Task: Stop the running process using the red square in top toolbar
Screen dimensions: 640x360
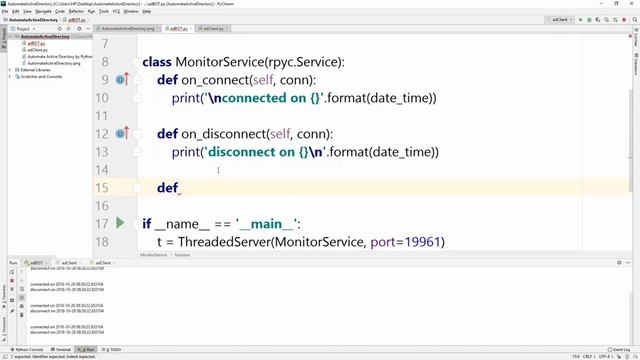Action: click(624, 20)
